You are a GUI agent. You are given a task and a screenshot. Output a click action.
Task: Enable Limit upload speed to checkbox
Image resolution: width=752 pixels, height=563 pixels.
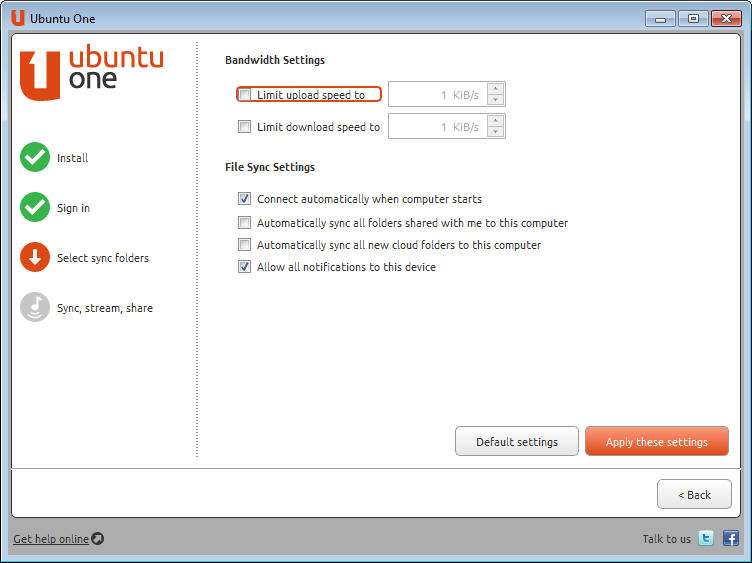pyautogui.click(x=244, y=94)
